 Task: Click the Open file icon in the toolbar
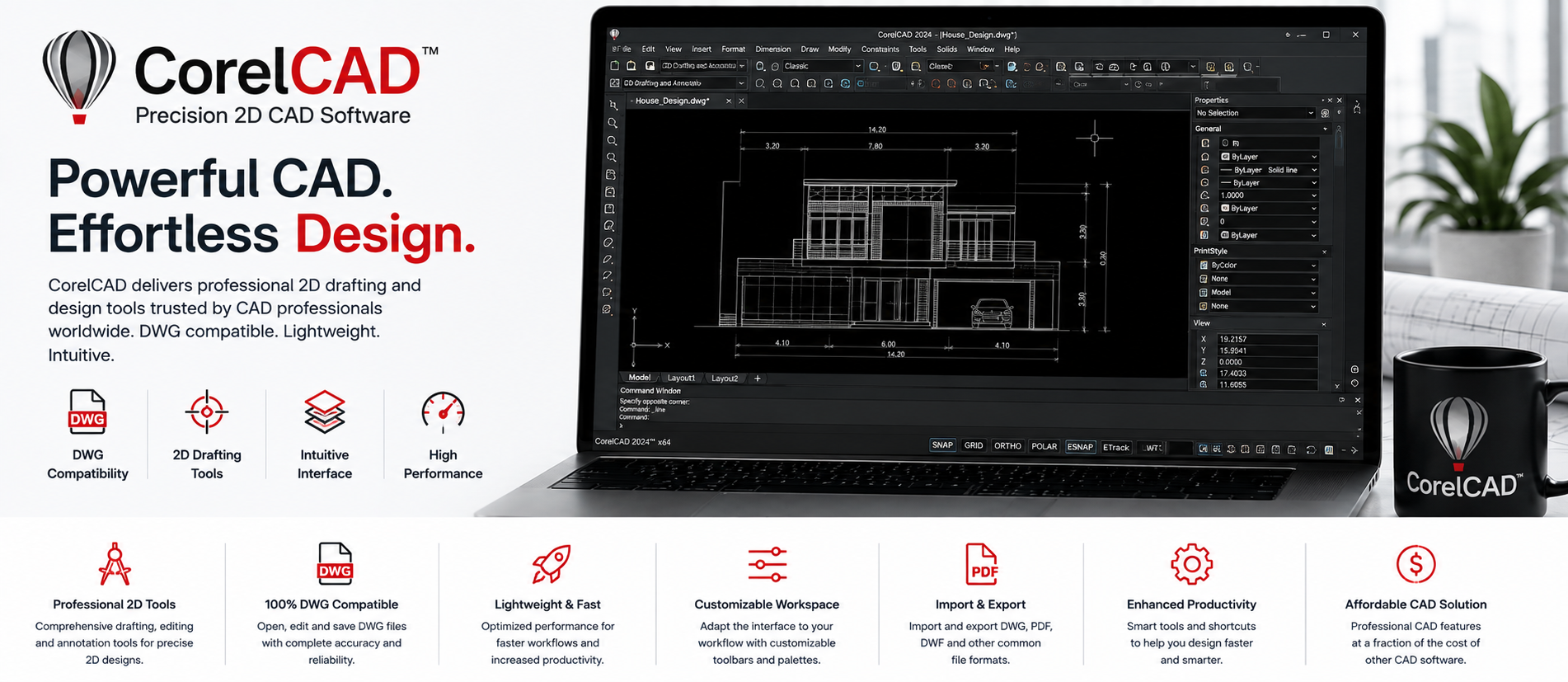pos(631,66)
